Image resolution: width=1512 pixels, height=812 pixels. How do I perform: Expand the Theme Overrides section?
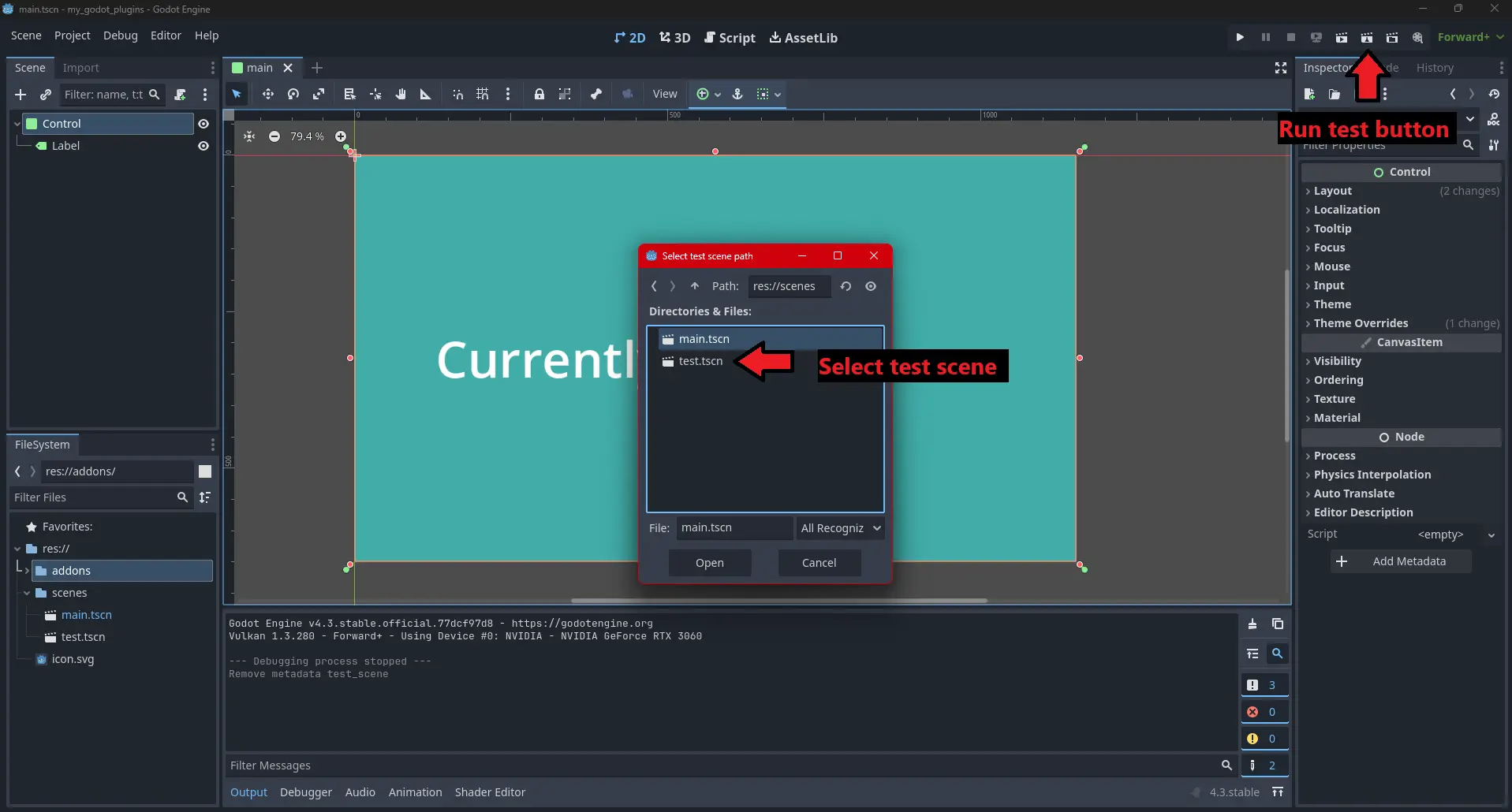(x=1402, y=323)
